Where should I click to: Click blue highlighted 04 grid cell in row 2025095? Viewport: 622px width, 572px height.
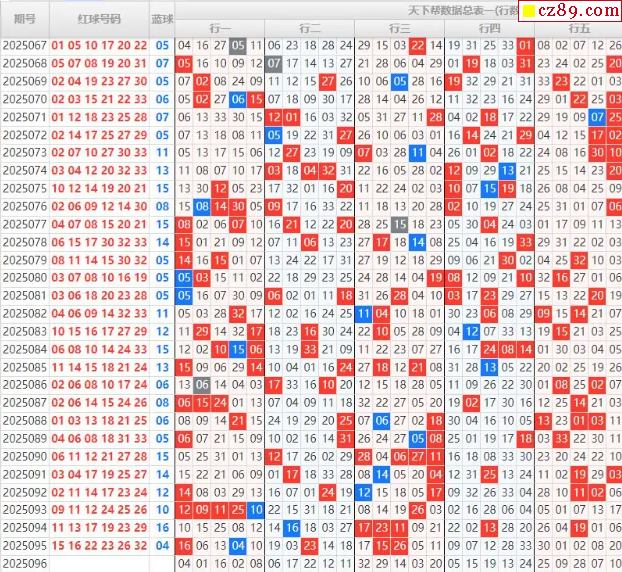coord(238,545)
